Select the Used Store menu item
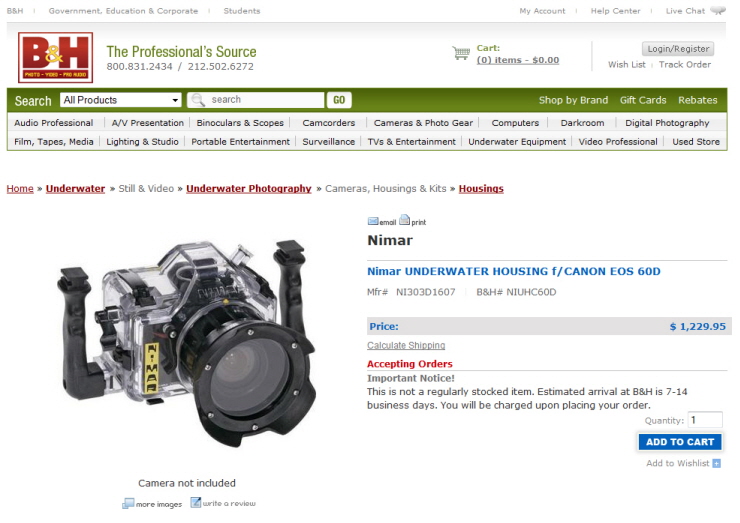 pyautogui.click(x=696, y=142)
